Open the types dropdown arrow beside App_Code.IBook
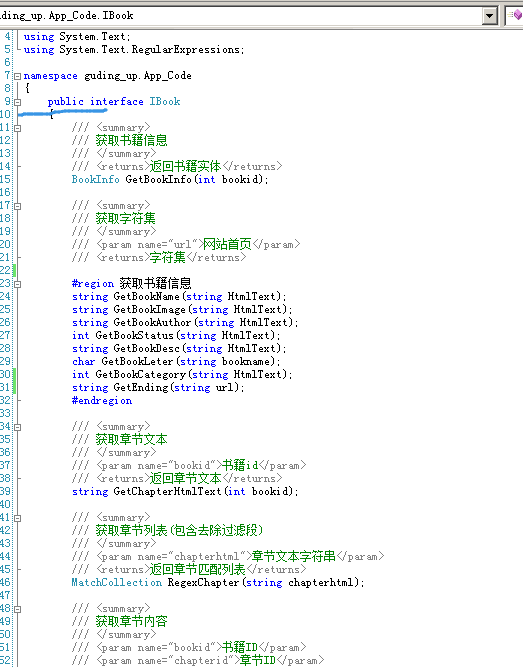The width and height of the screenshot is (523, 667). pyautogui.click(x=489, y=16)
